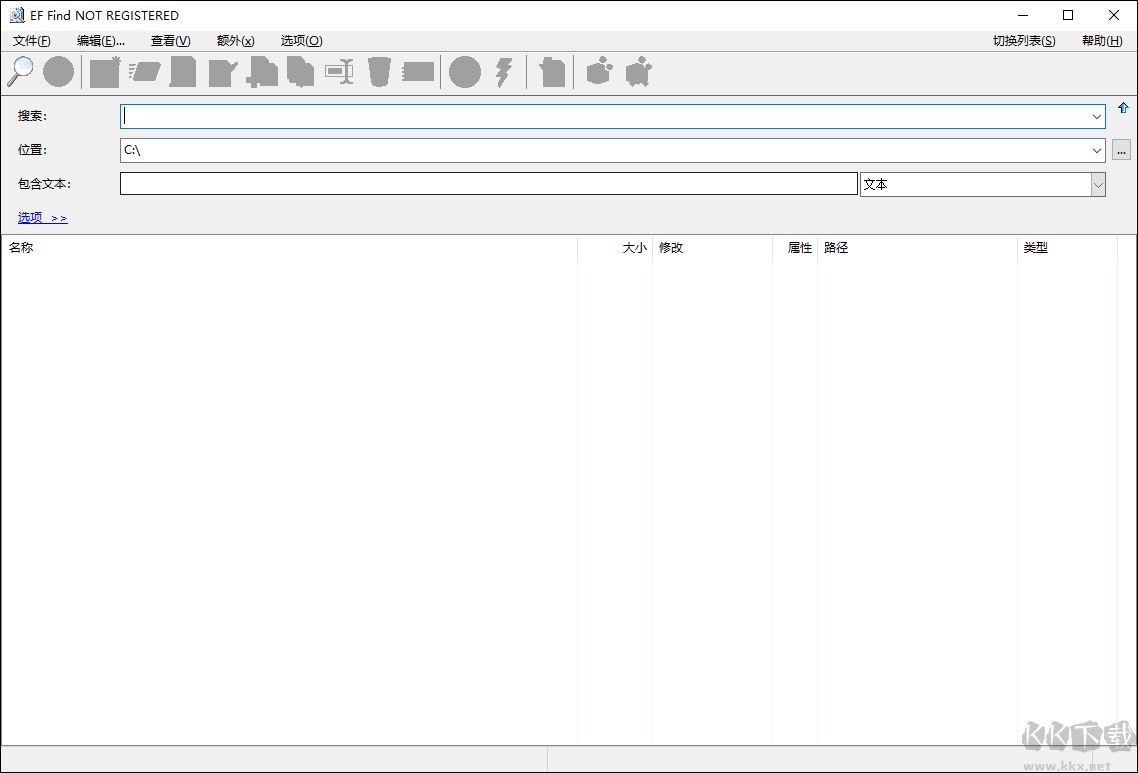Open the 文件(F) menu
Screen dimensions: 1138x773
[31, 41]
